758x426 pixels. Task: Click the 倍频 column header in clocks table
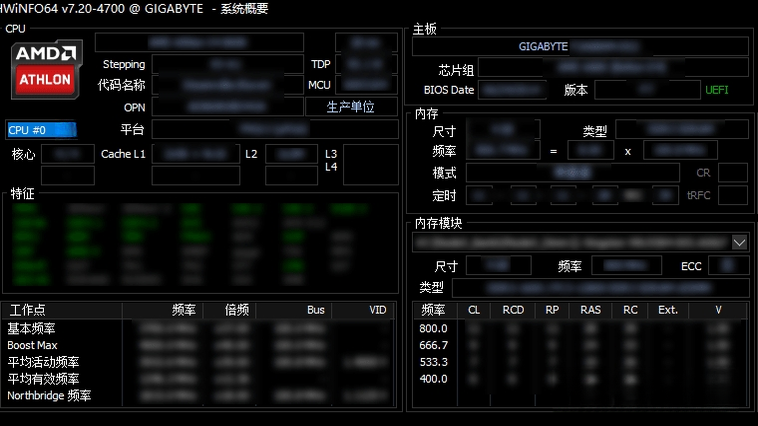(x=230, y=310)
